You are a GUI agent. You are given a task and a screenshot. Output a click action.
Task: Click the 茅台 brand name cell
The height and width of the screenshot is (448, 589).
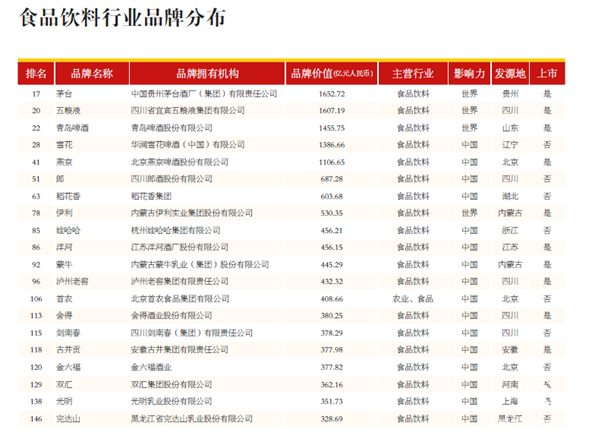(64, 94)
